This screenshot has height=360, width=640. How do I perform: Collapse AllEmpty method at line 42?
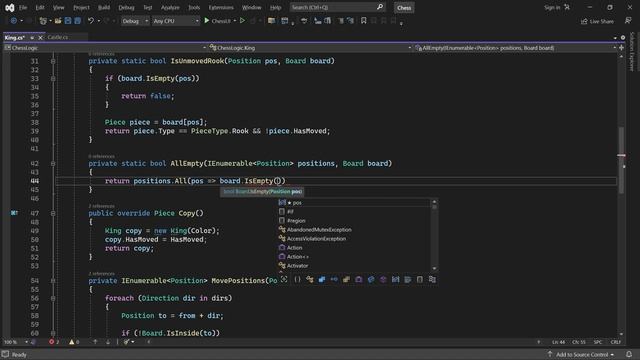coord(53,164)
